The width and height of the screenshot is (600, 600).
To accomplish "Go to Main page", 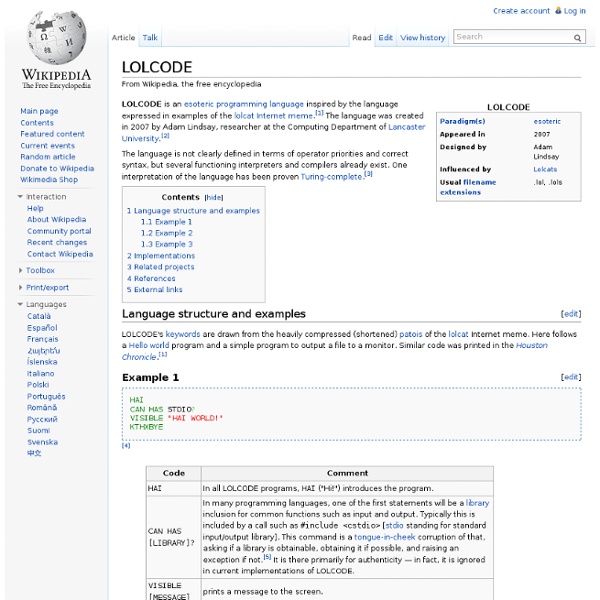I will (39, 111).
